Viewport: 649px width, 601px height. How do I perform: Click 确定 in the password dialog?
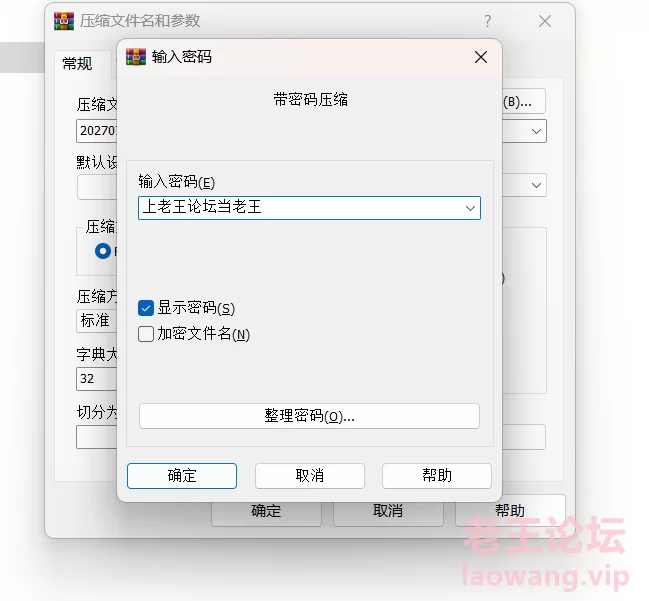[x=182, y=476]
